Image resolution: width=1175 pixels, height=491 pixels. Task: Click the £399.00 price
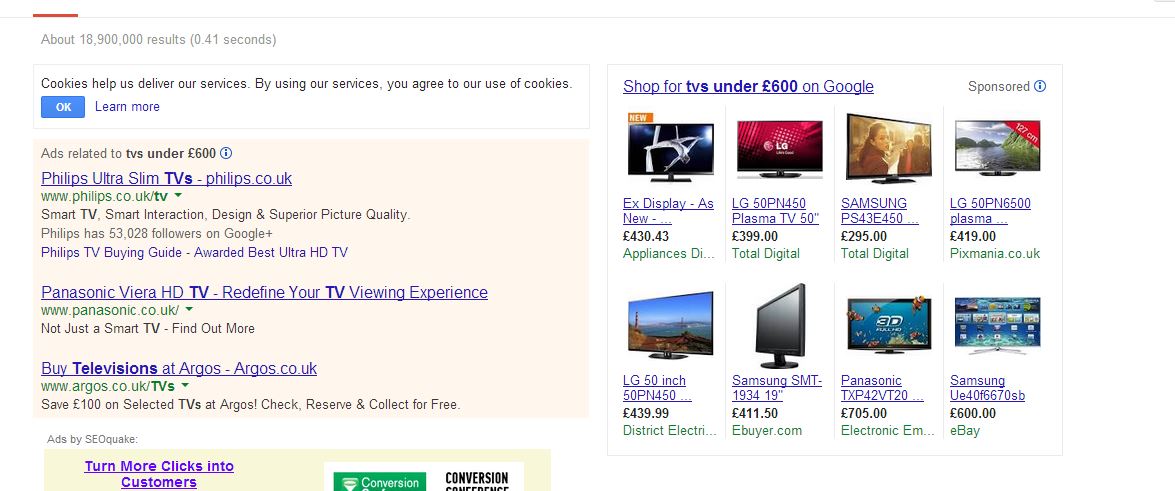coord(755,236)
